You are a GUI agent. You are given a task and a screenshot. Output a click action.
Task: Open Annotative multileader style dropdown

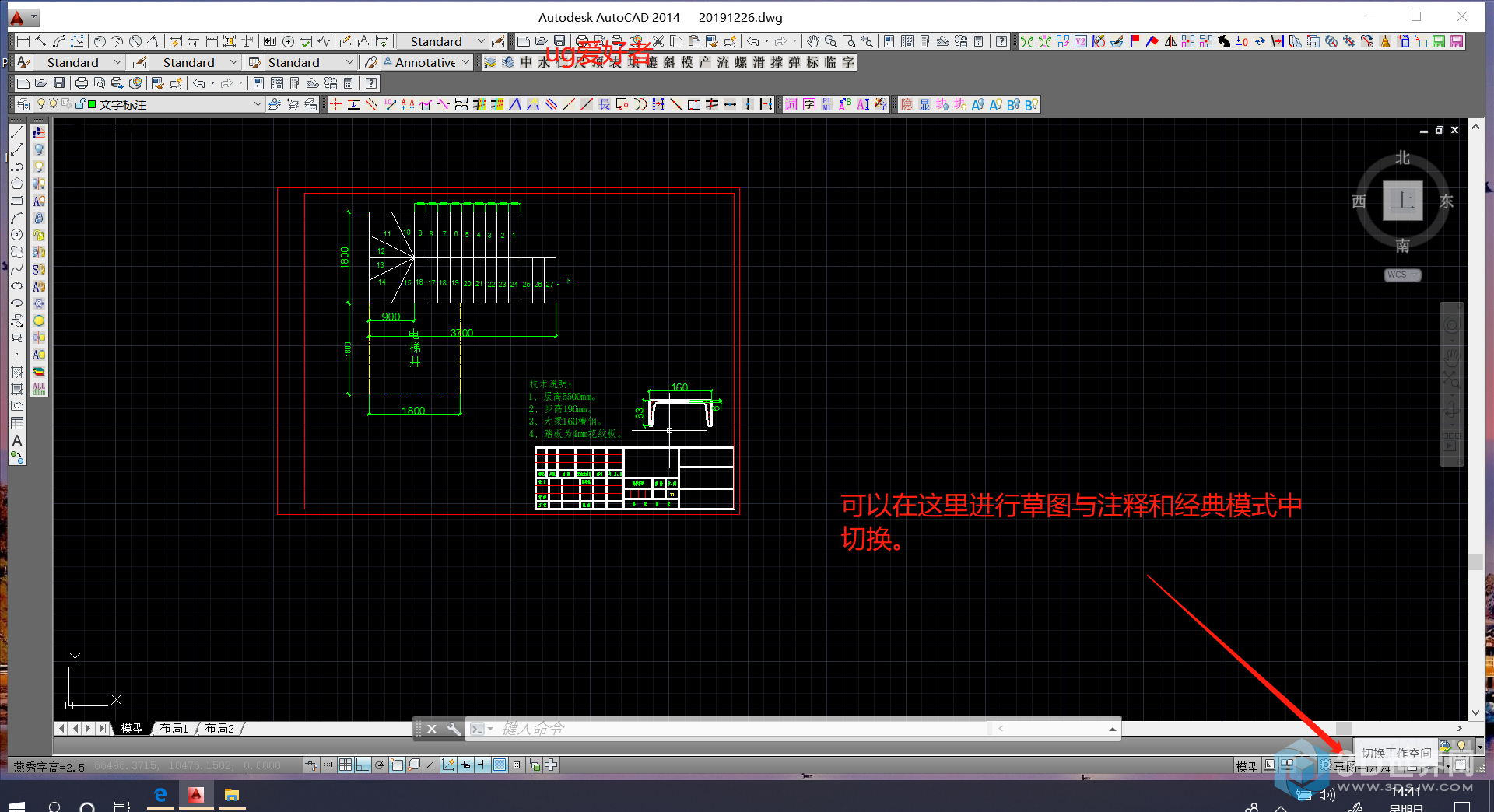pos(426,62)
